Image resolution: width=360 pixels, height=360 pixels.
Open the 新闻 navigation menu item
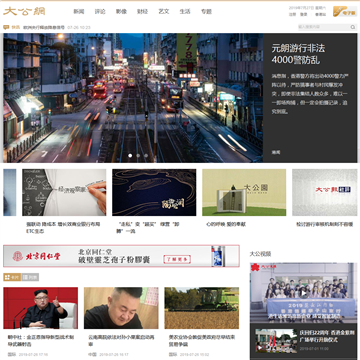(79, 12)
